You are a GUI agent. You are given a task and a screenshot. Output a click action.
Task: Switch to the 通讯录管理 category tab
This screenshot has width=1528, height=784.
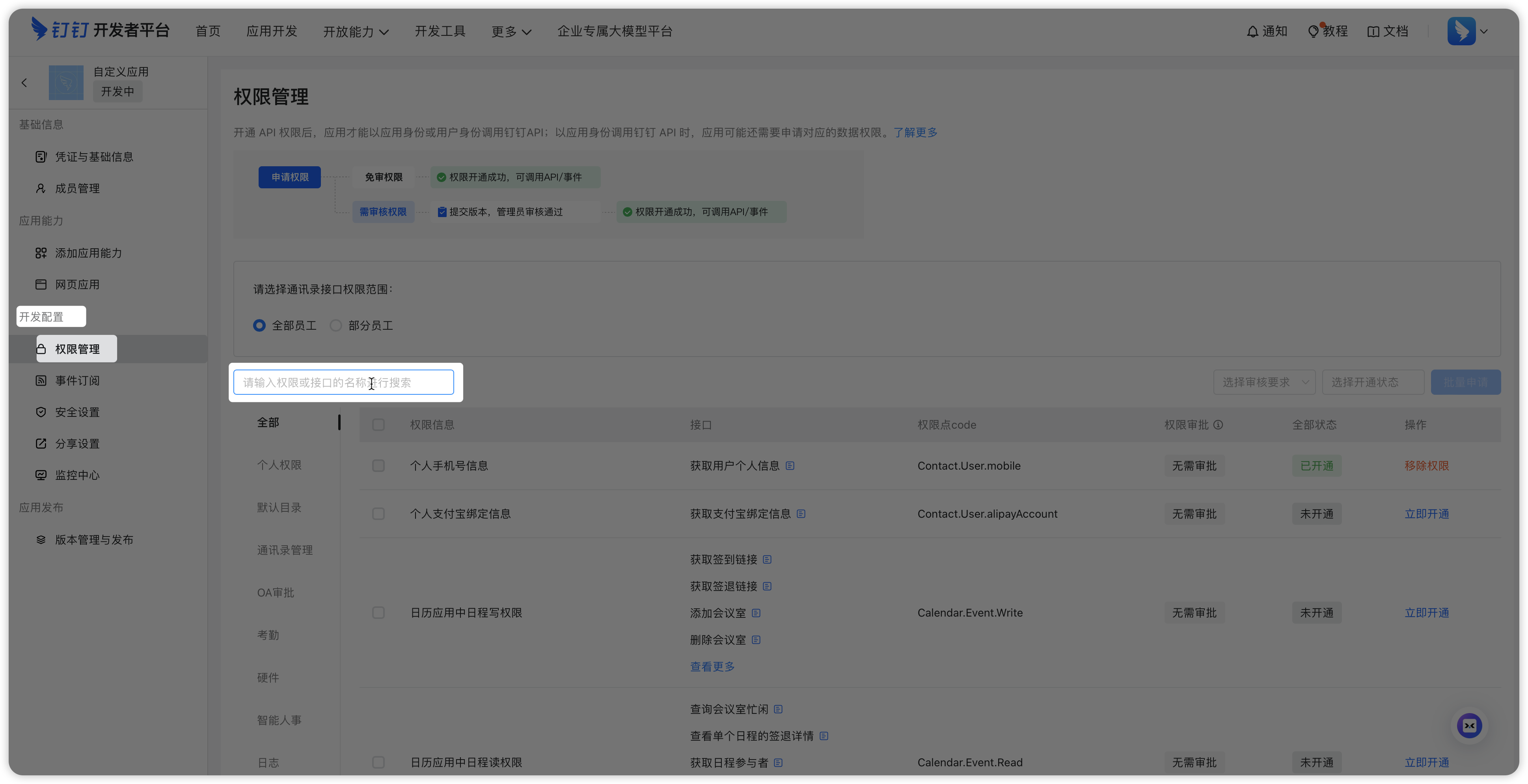pyautogui.click(x=285, y=550)
